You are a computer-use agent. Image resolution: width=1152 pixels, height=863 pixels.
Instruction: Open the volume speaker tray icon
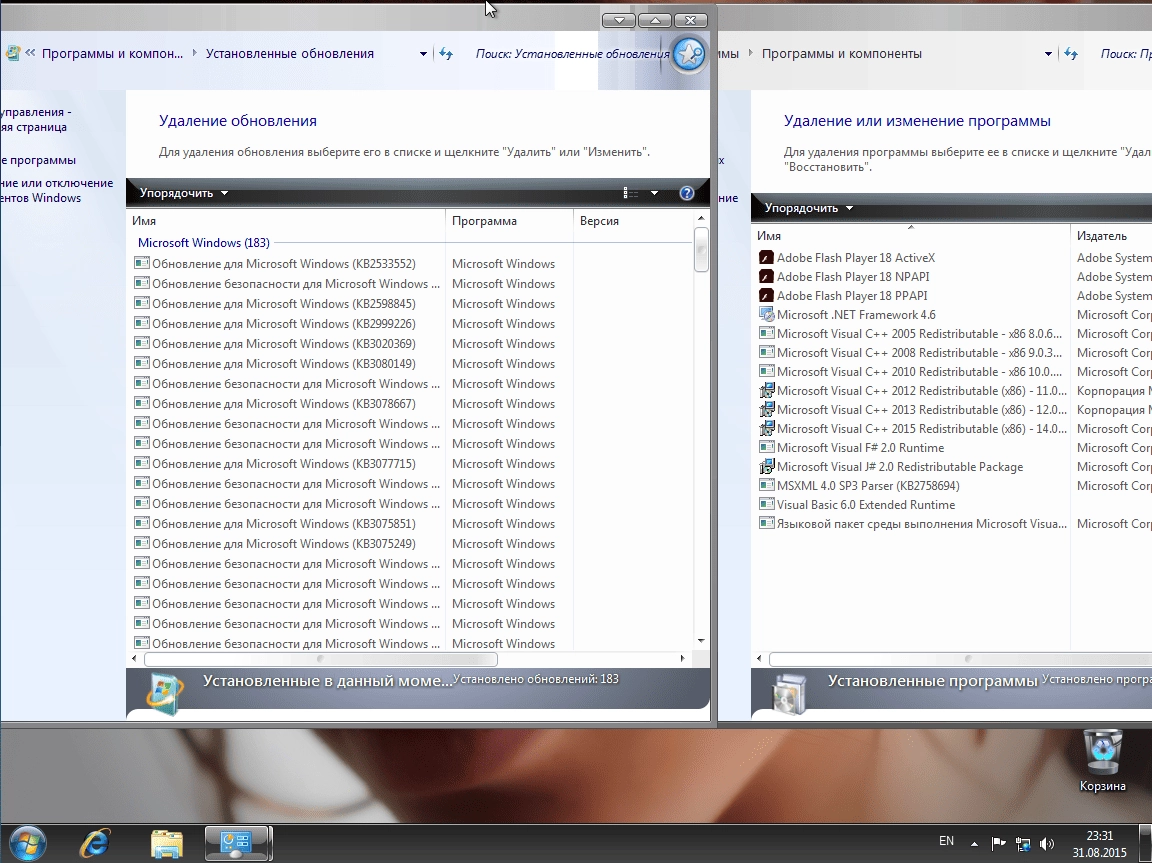1047,843
